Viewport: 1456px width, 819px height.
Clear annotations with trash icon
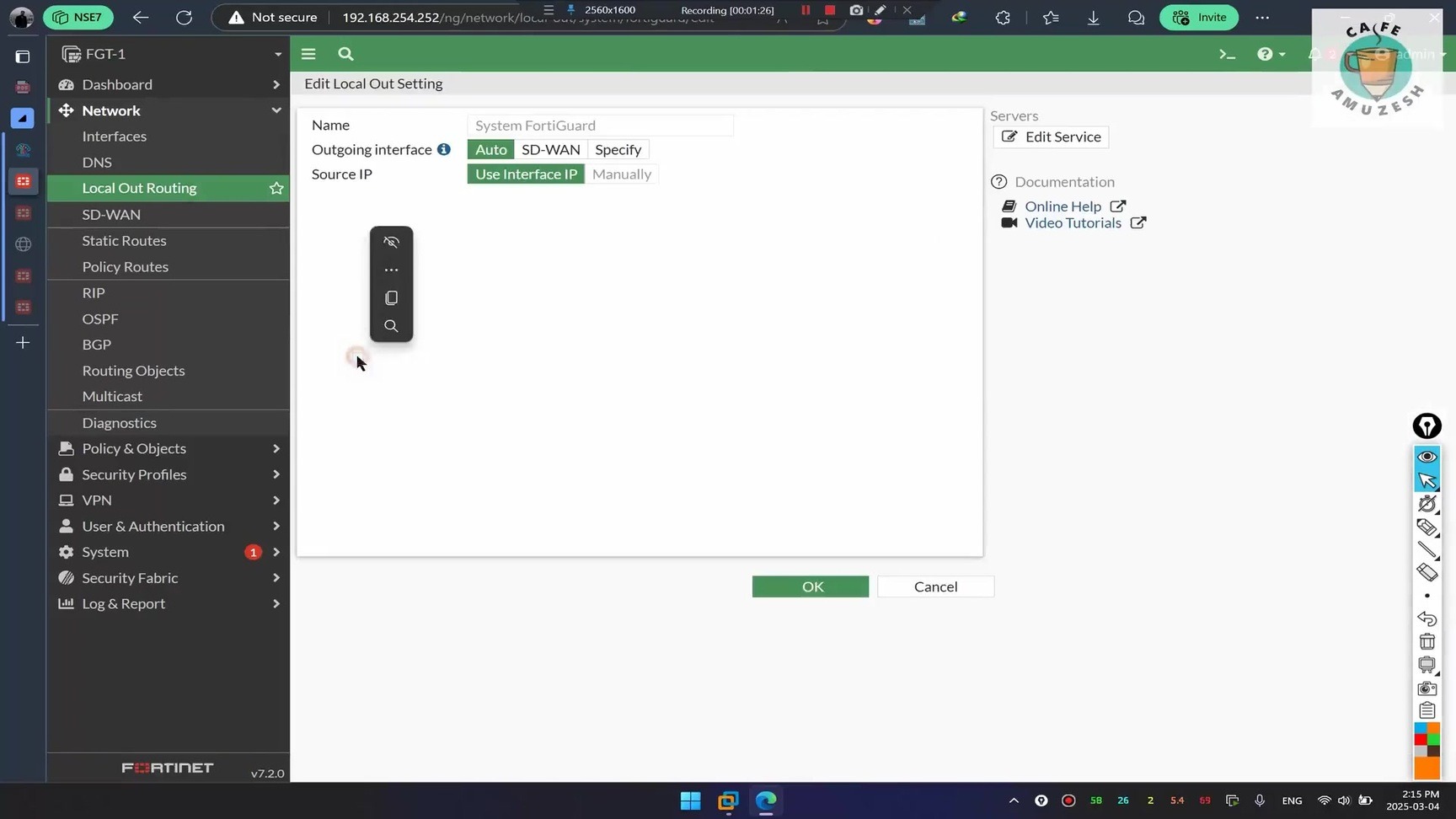click(1427, 642)
